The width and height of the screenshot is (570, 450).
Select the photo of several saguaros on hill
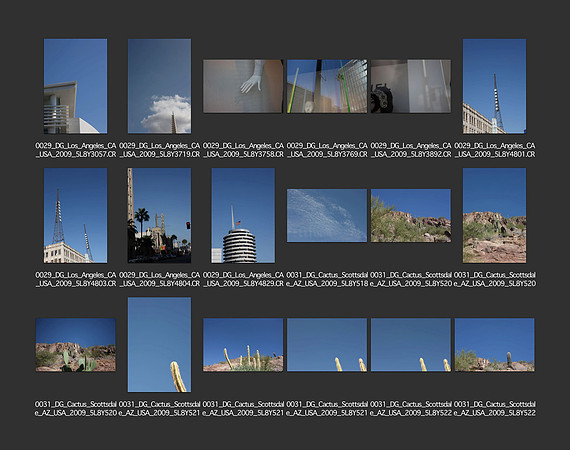click(x=243, y=345)
